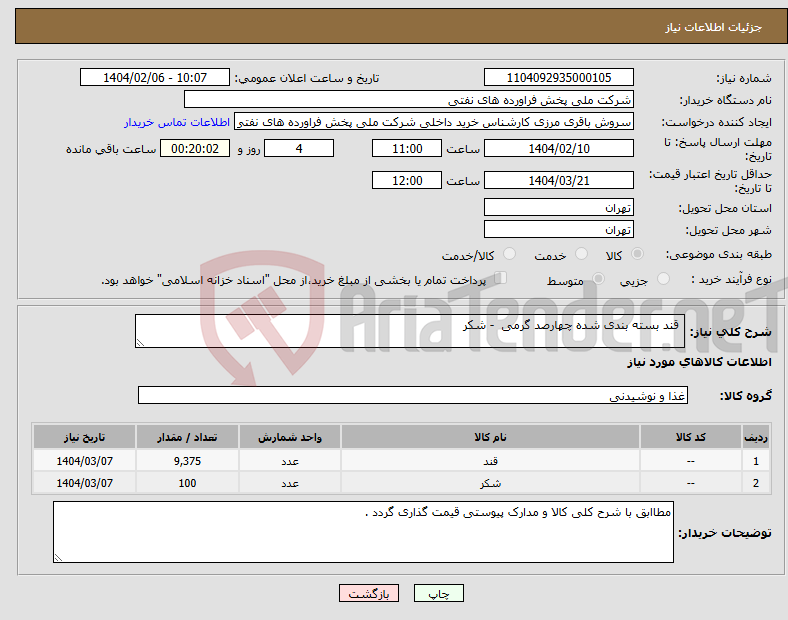Click the quantity cell 100
The height and width of the screenshot is (620, 788).
click(x=187, y=483)
